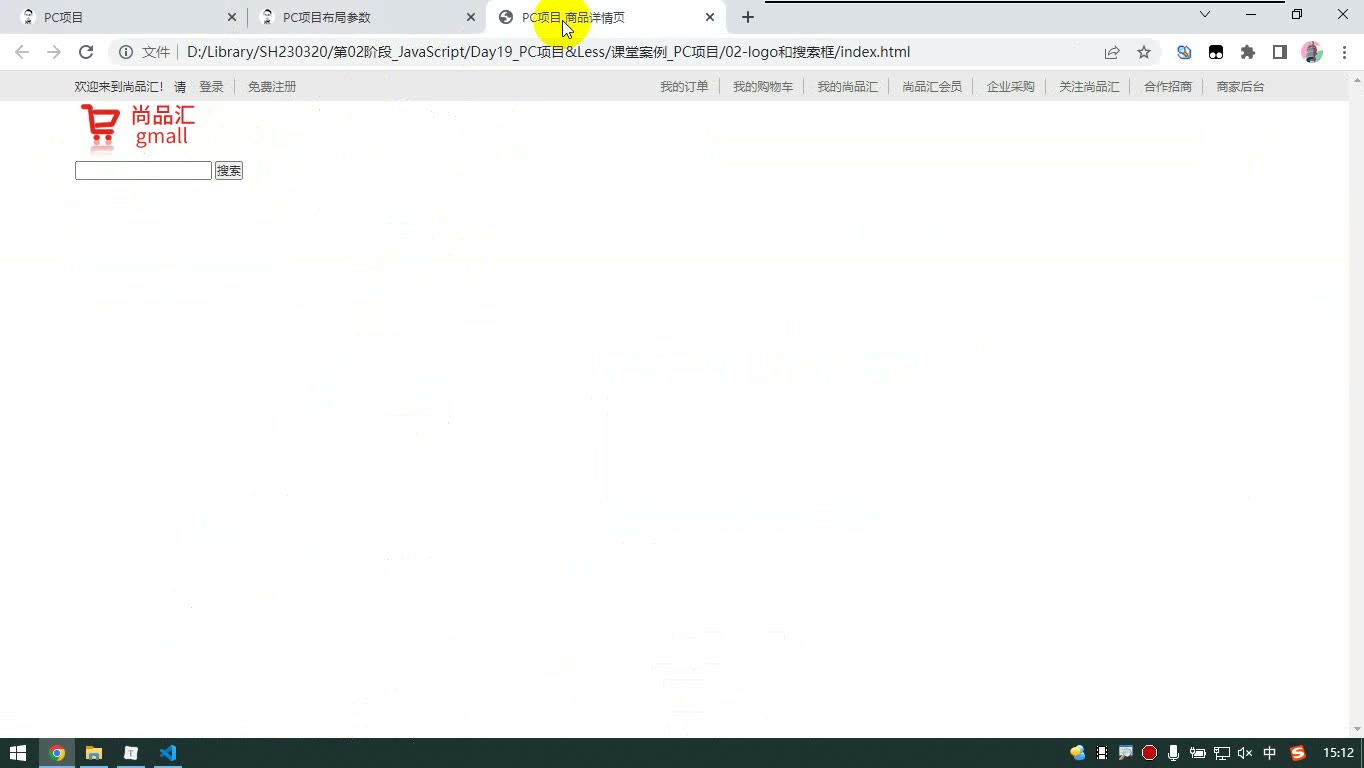The image size is (1364, 768).
Task: Open a new browser tab
Action: coord(748,17)
